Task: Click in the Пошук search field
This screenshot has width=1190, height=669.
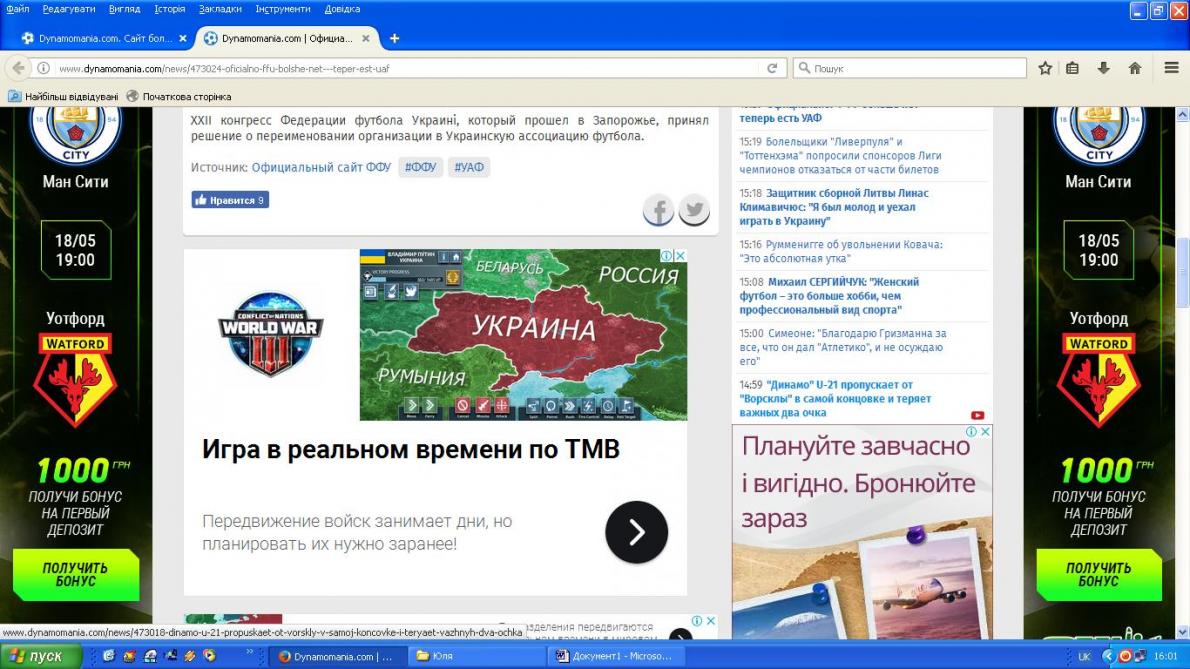Action: pyautogui.click(x=915, y=68)
